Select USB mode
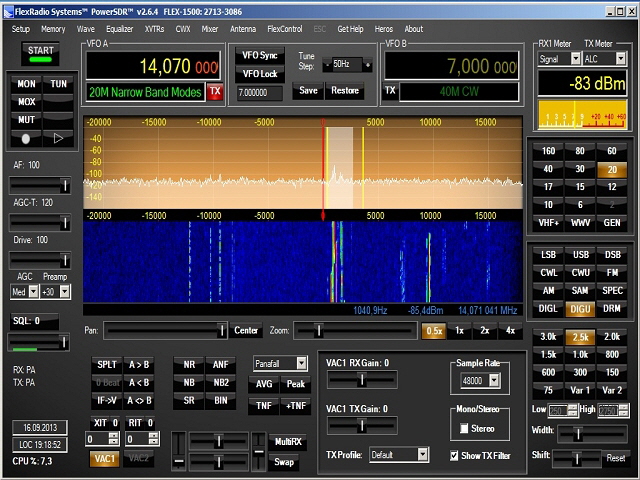Viewport: 640px width, 480px height. (x=580, y=255)
